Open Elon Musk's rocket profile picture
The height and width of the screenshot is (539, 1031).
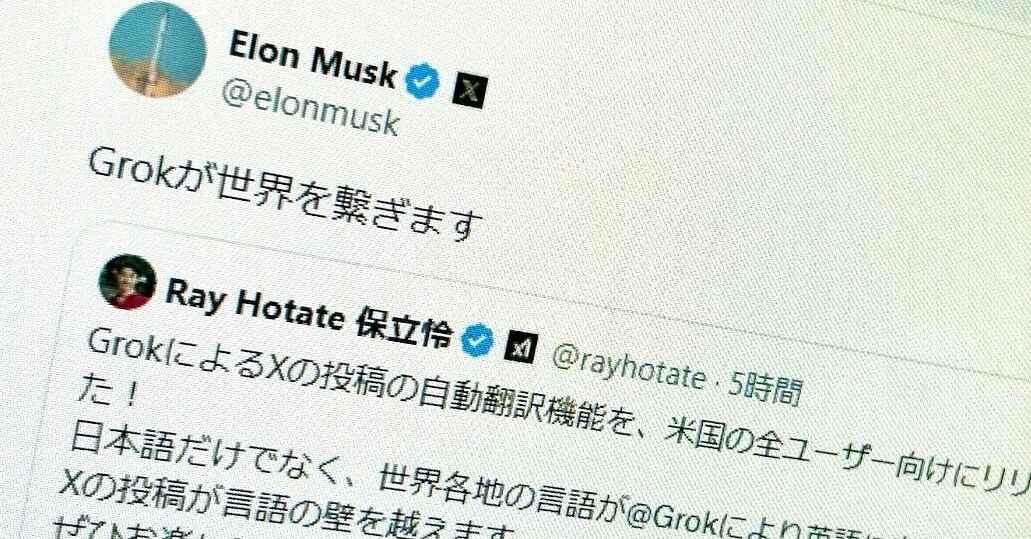(156, 50)
